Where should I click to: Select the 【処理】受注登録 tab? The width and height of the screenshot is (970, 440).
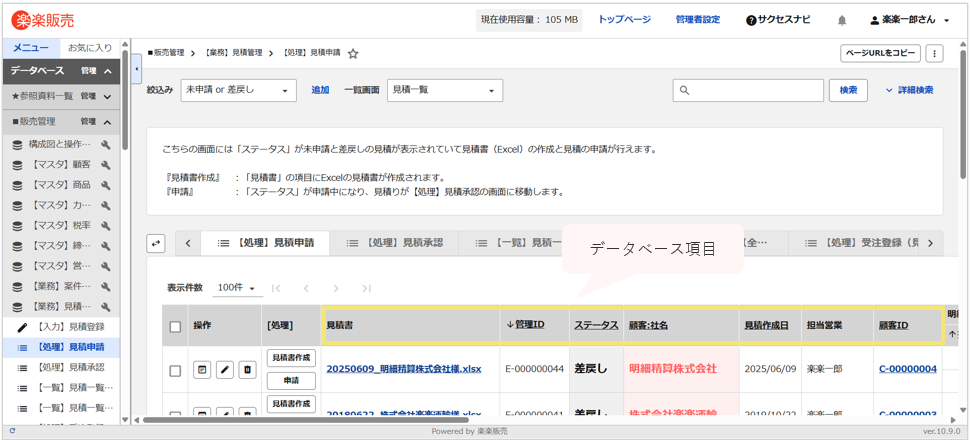(x=854, y=244)
